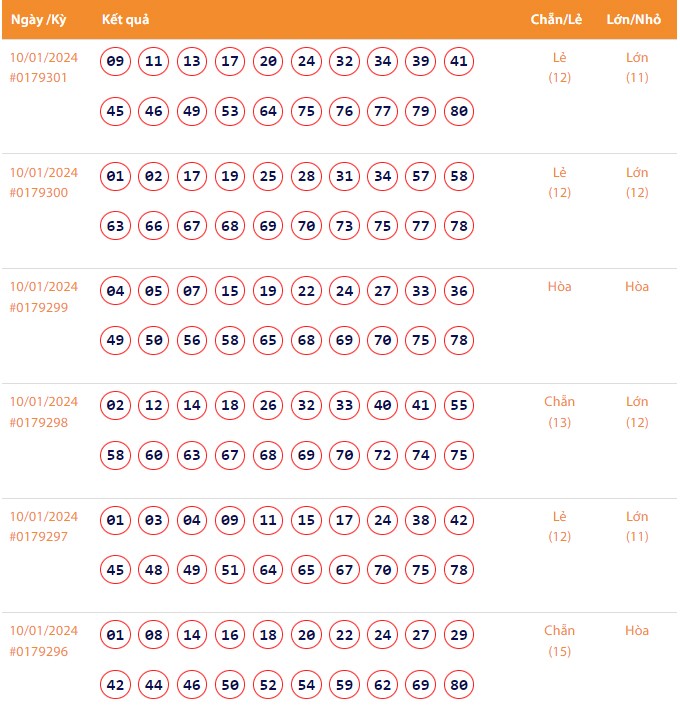The width and height of the screenshot is (680, 715).
Task: Click ball 40 in draw #0179298
Action: 383,407
